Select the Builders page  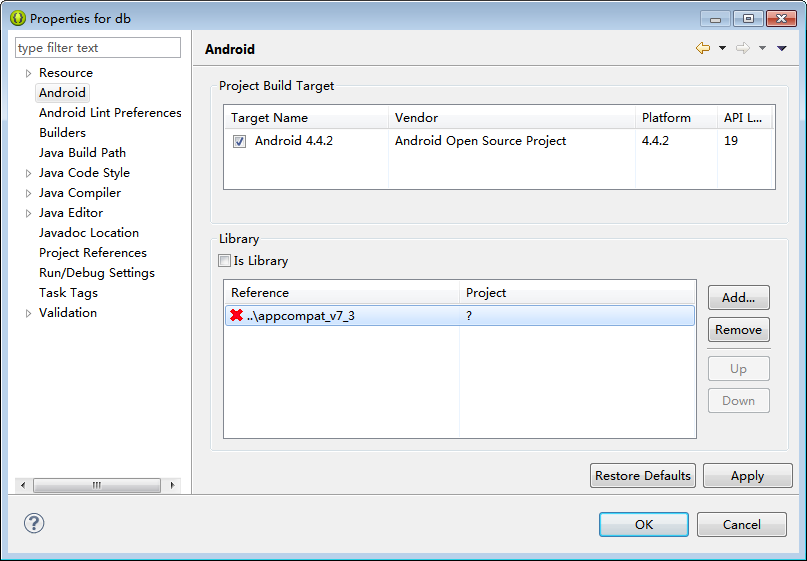(62, 133)
